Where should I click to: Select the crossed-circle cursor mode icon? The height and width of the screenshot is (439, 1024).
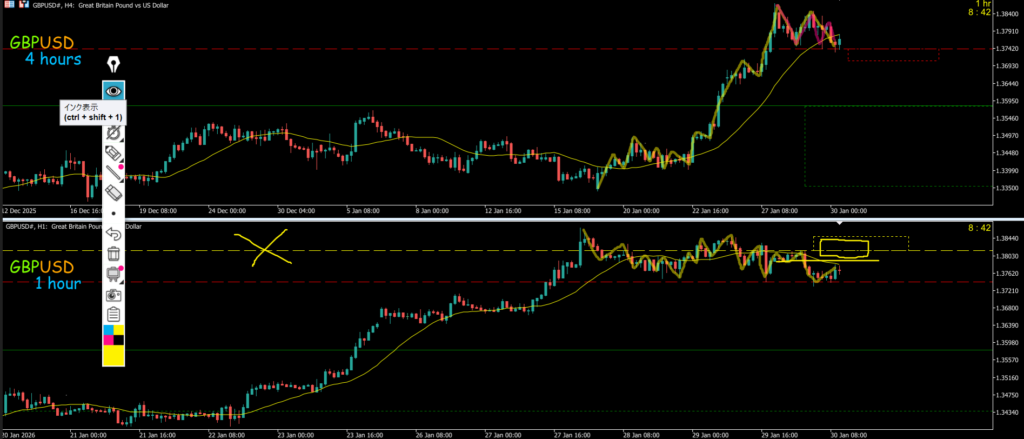[114, 131]
